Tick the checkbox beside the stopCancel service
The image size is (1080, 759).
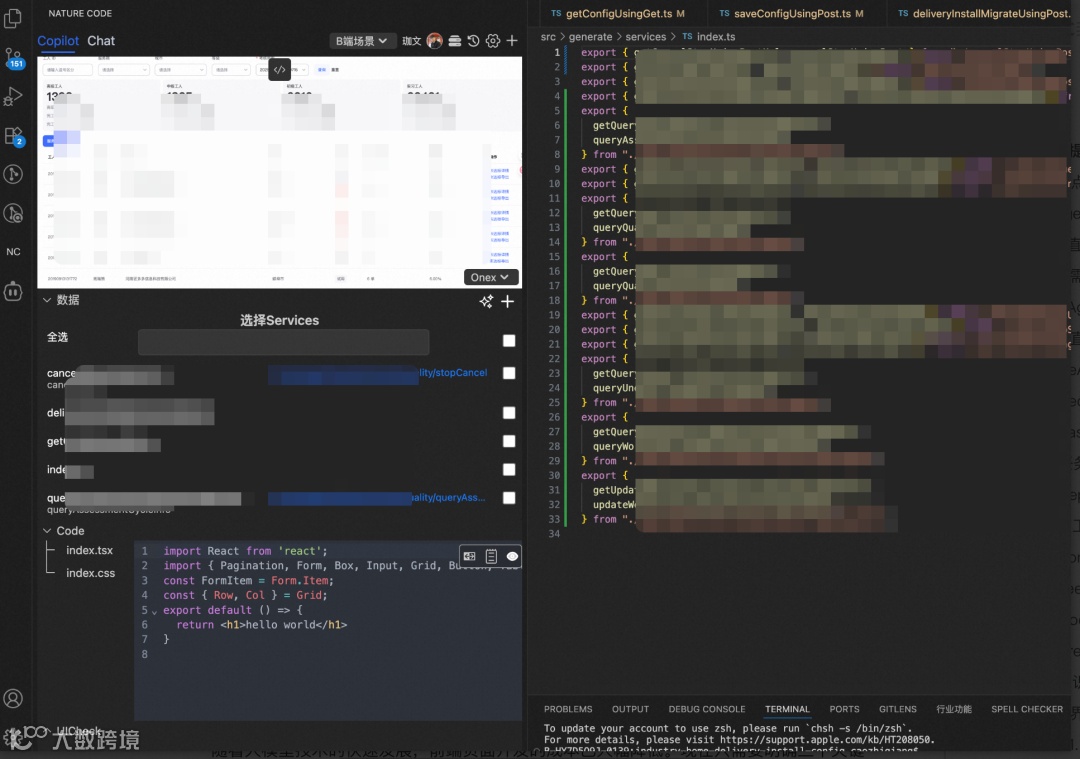pos(509,373)
